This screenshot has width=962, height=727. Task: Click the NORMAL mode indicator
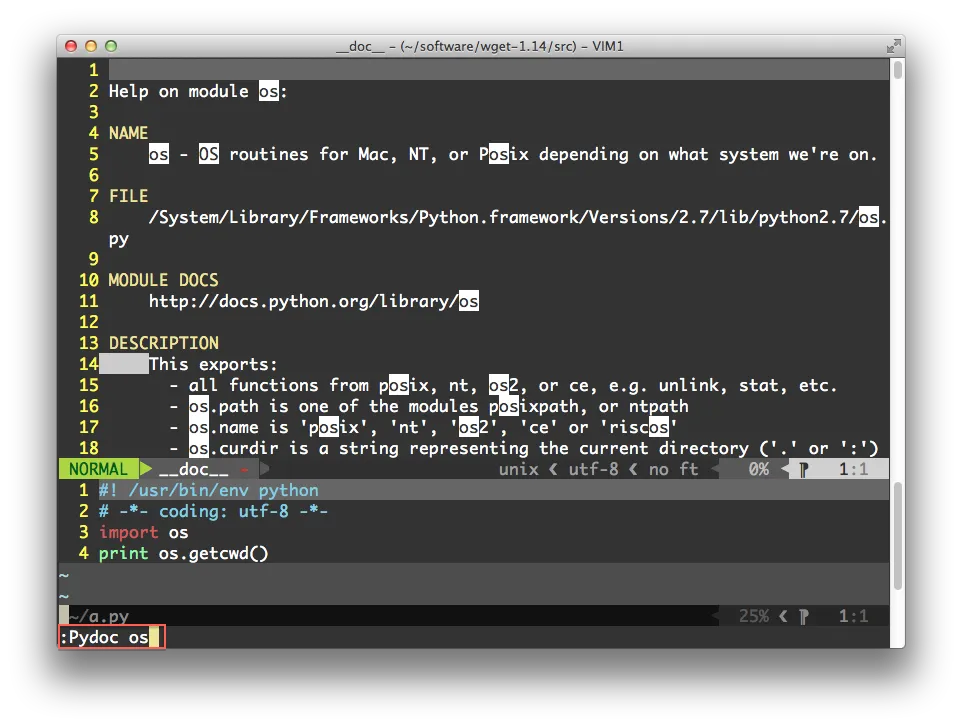click(x=98, y=469)
